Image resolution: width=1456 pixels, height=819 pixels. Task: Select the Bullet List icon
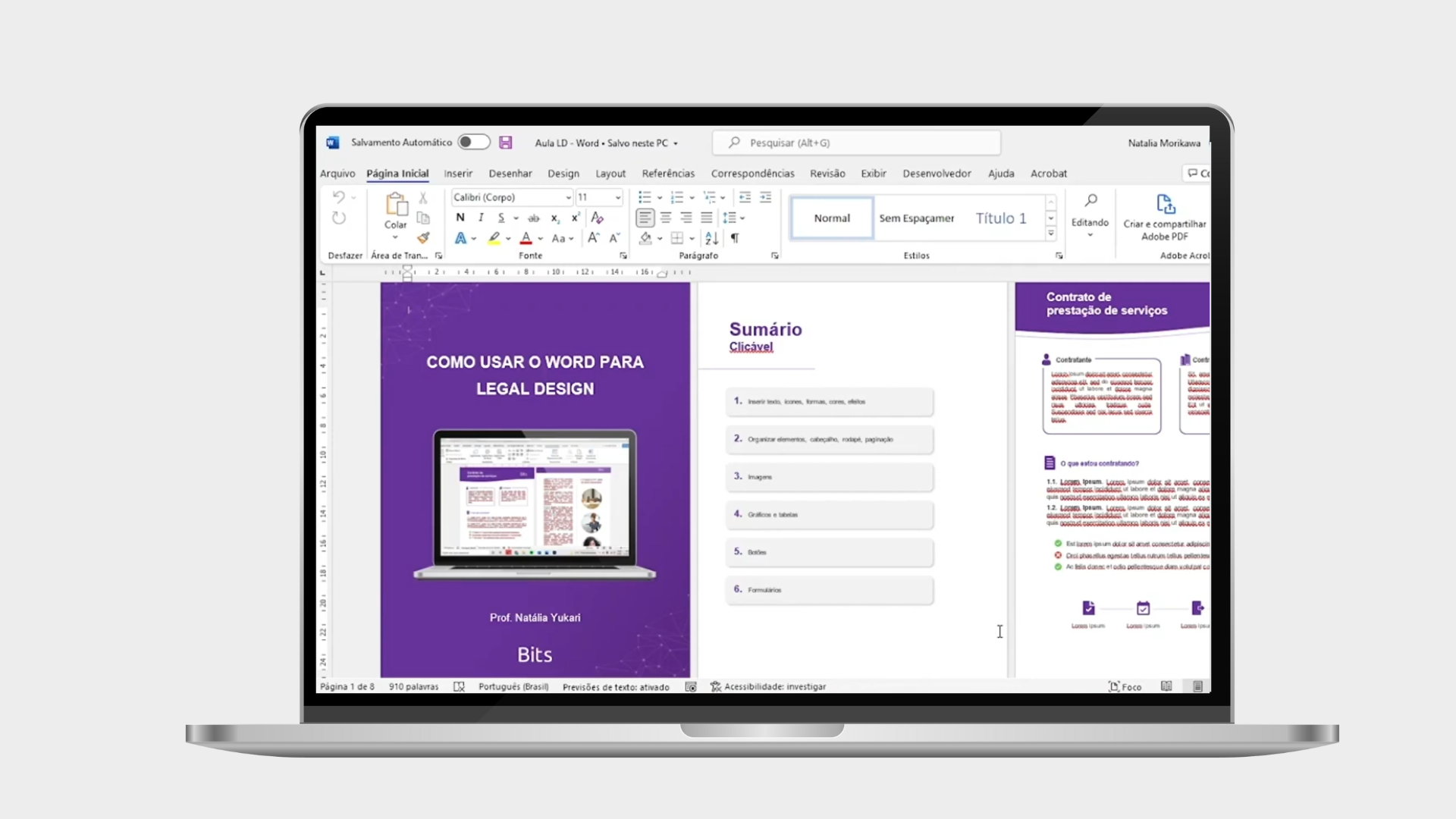point(644,197)
